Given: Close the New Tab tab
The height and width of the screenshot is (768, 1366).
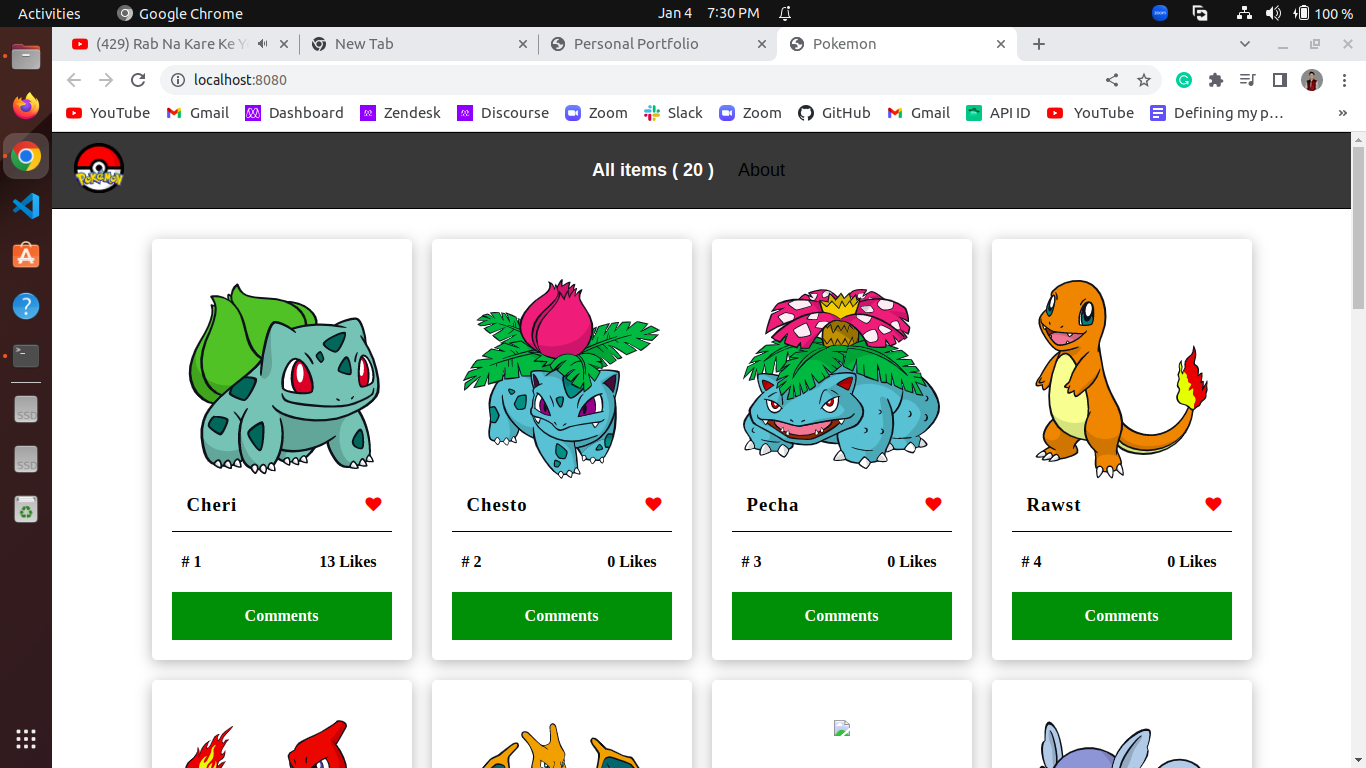Looking at the screenshot, I should click(523, 44).
